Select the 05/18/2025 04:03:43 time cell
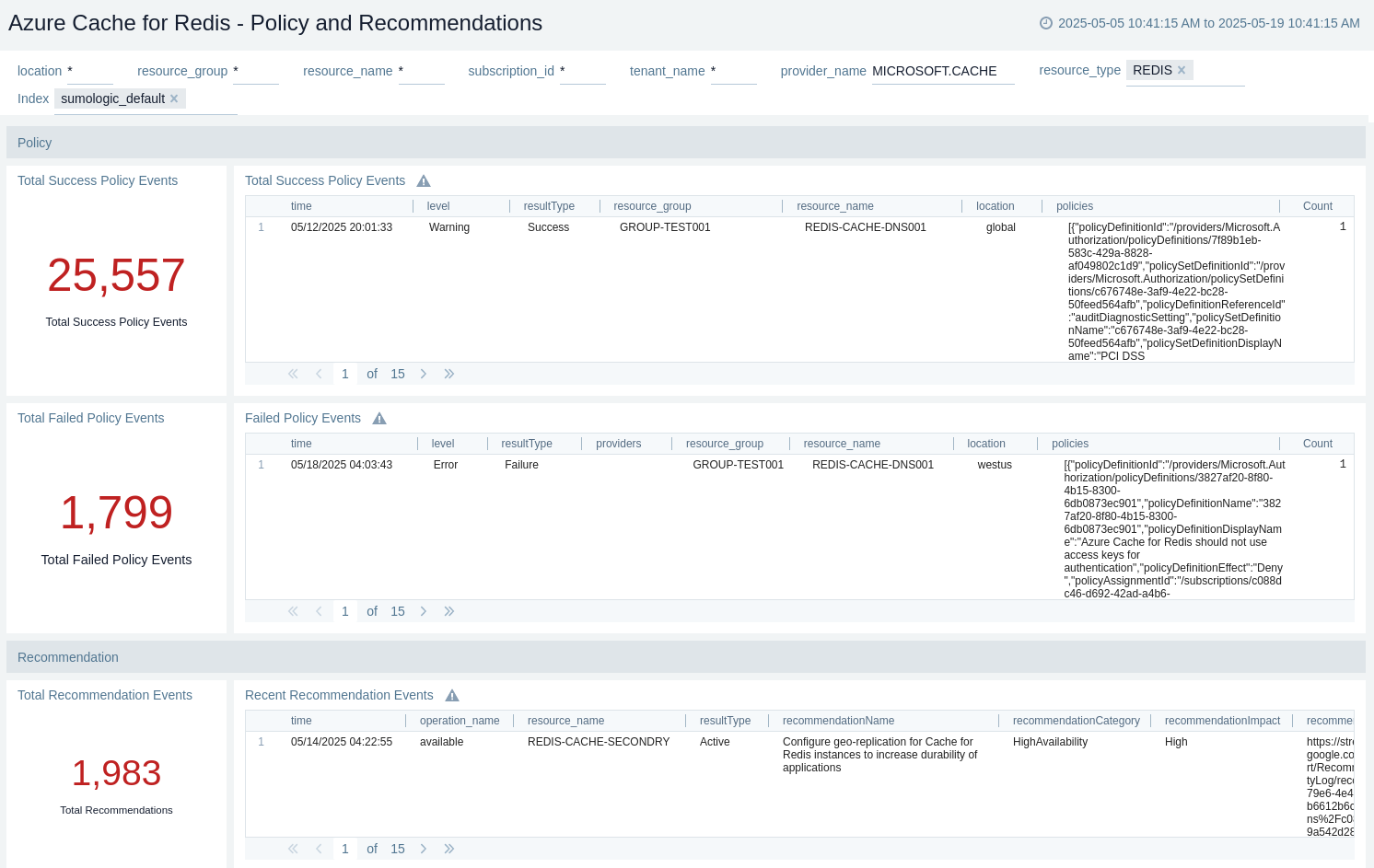Image resolution: width=1374 pixels, height=868 pixels. (342, 465)
